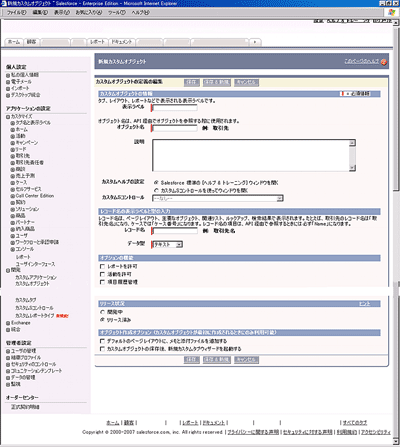Click the Windows logo in browser corner

click(x=392, y=13)
